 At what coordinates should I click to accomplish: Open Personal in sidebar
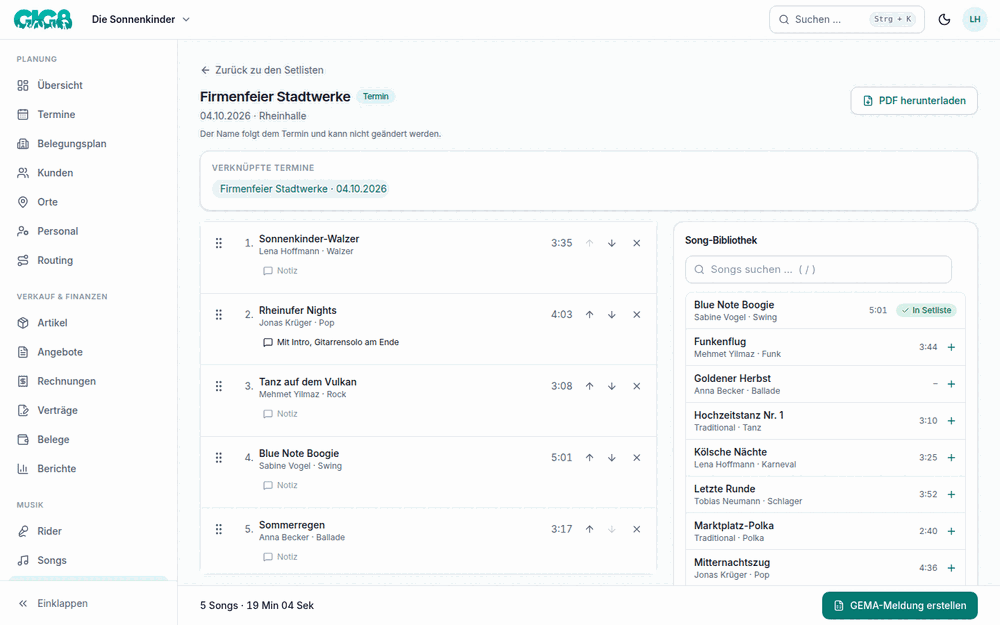(88, 232)
